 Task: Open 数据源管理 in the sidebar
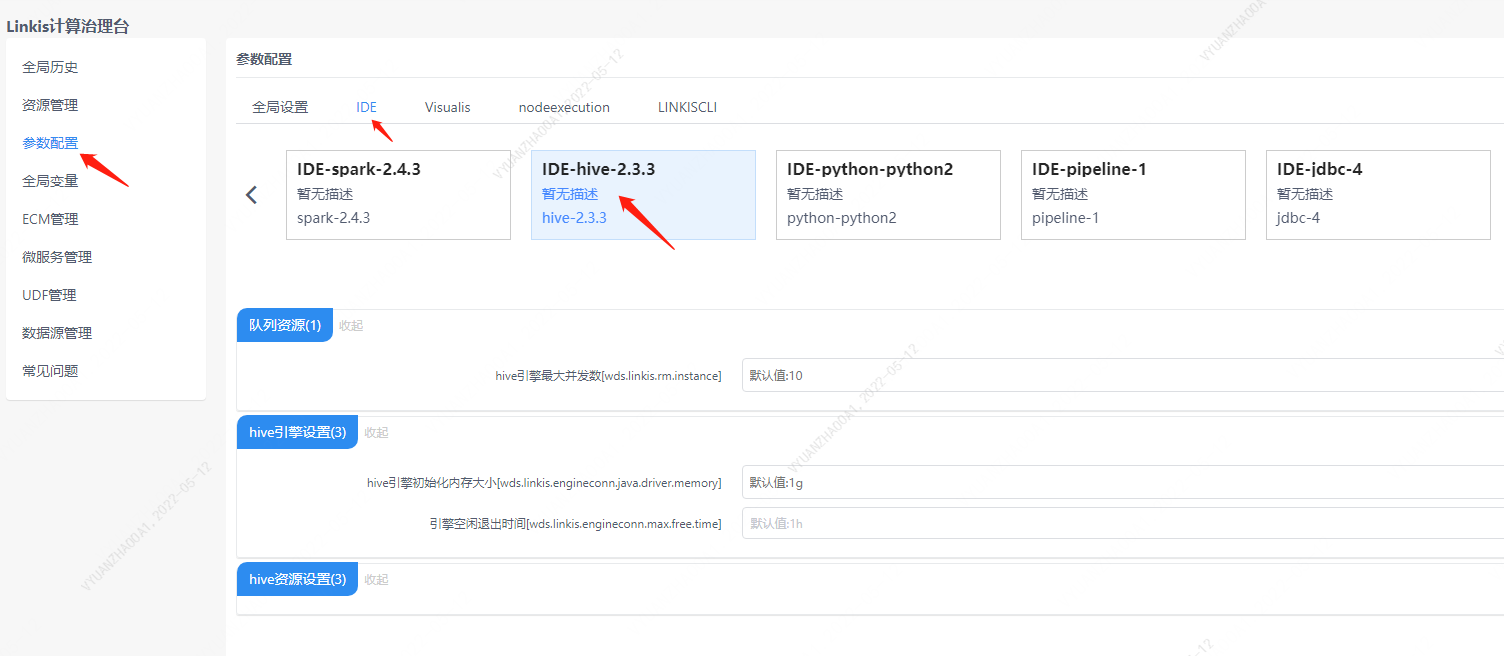(57, 333)
